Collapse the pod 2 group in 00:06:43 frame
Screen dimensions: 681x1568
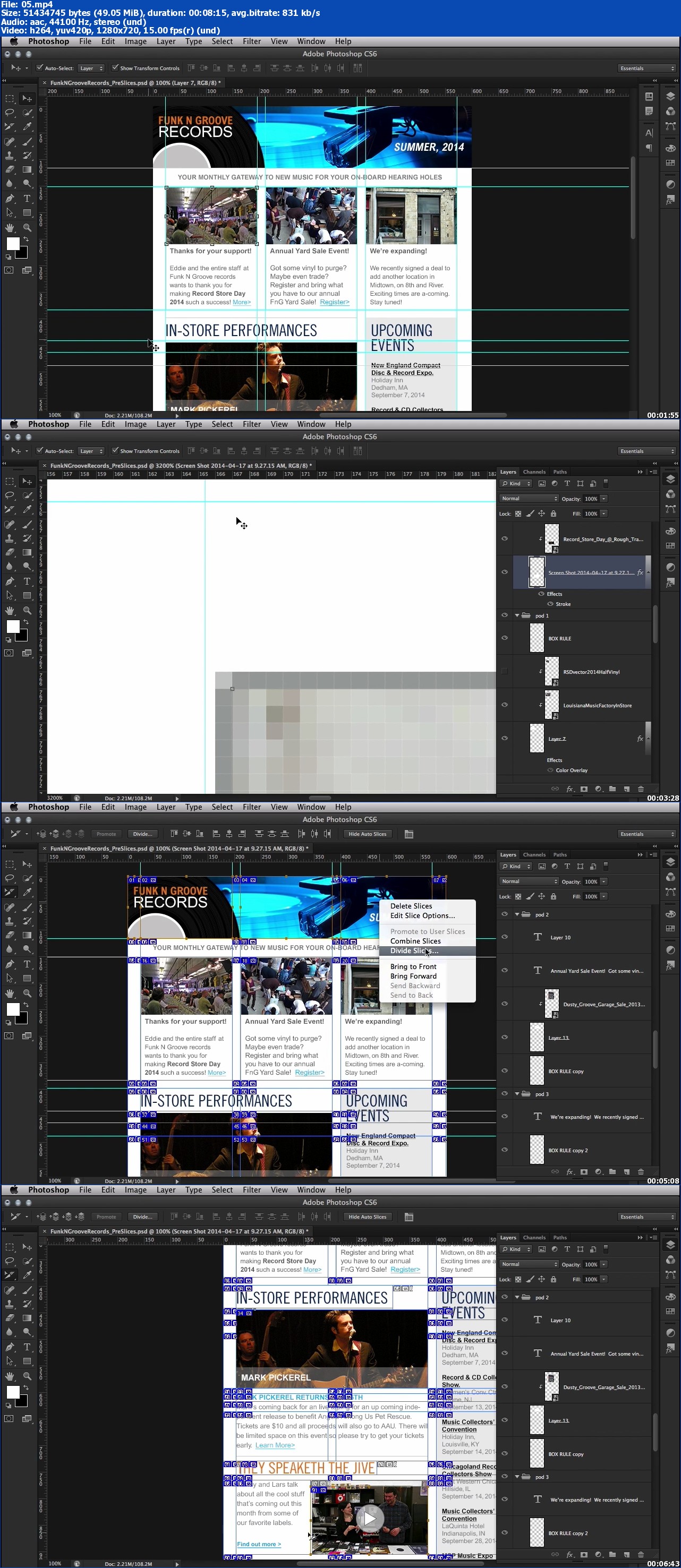[517, 1297]
